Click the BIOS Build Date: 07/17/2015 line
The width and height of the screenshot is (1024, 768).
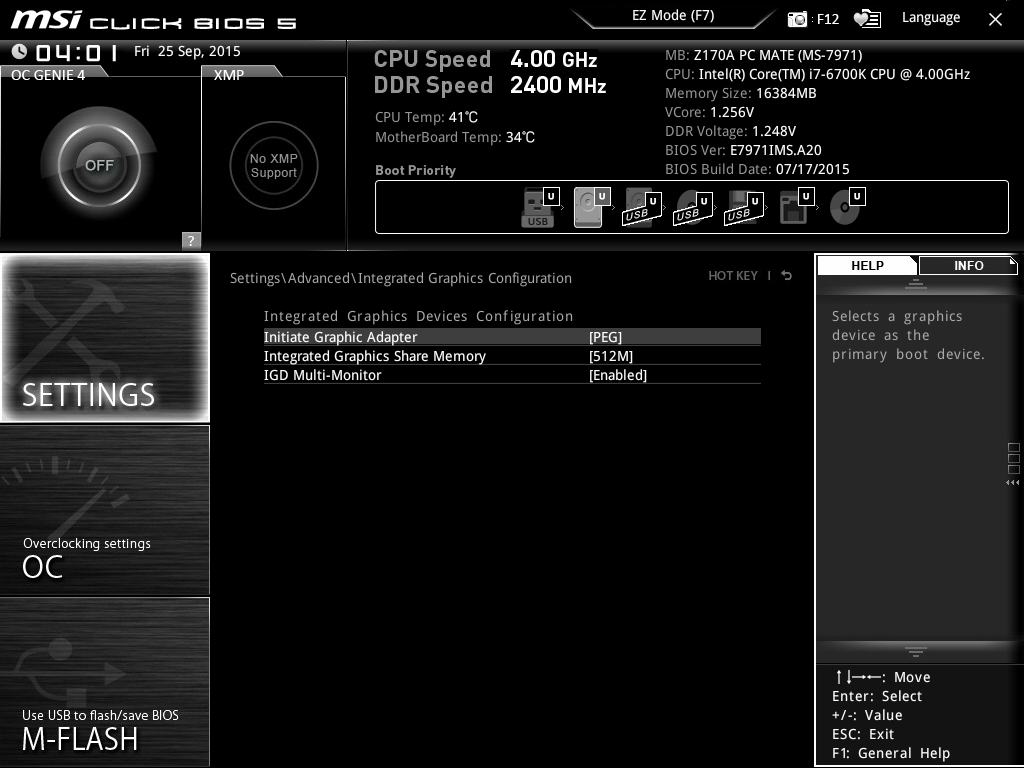pos(757,168)
